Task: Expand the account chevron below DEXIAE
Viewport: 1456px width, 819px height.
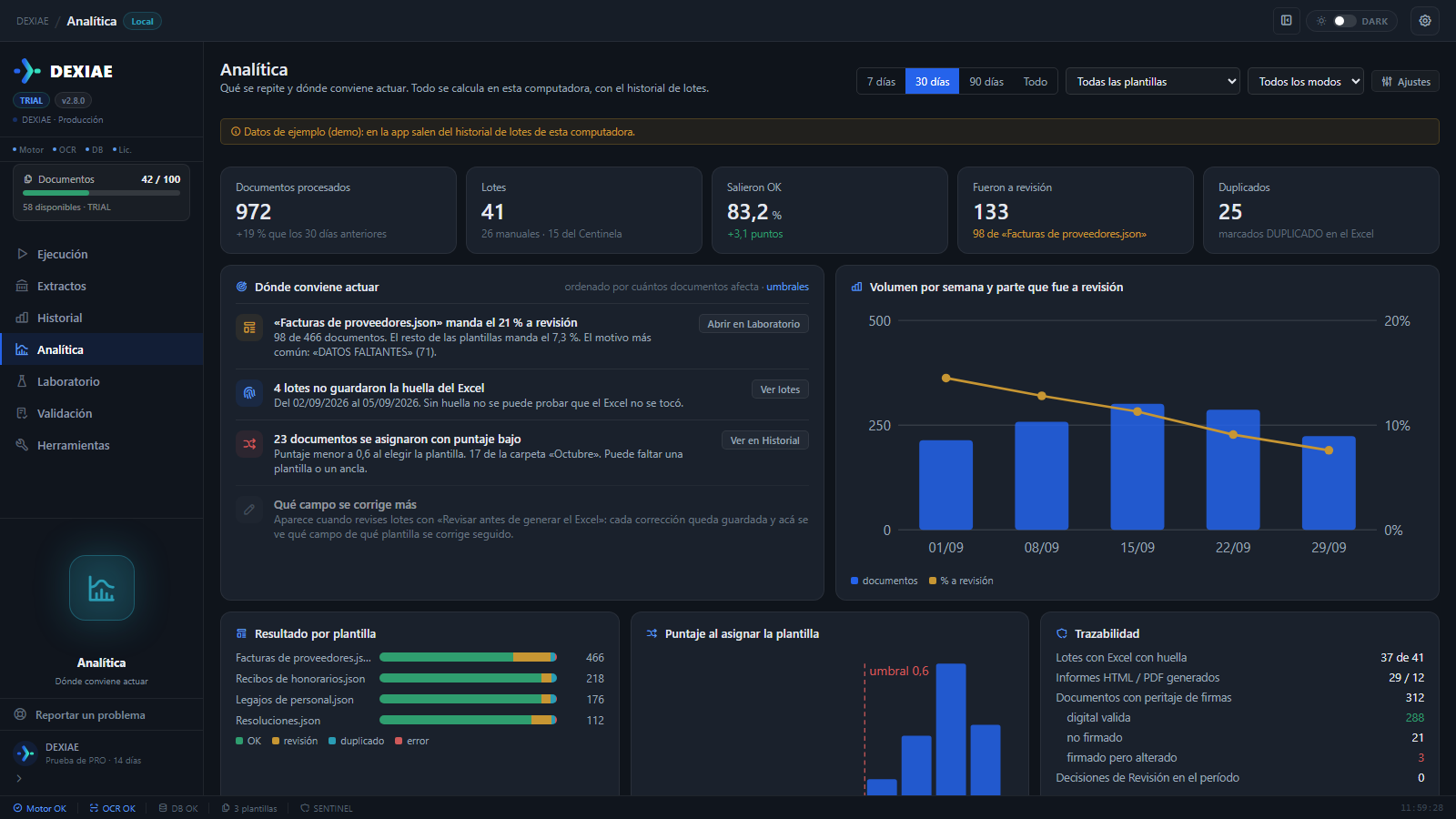Action: [19, 778]
